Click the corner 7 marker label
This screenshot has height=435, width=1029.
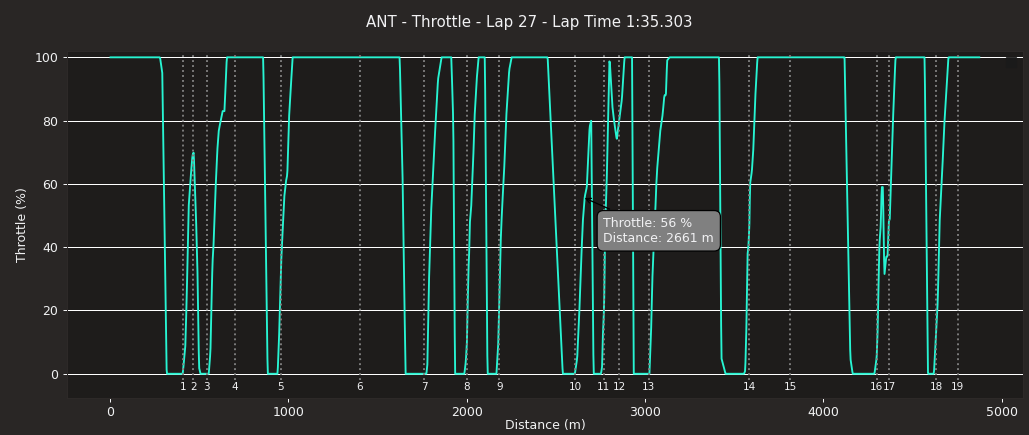point(424,387)
